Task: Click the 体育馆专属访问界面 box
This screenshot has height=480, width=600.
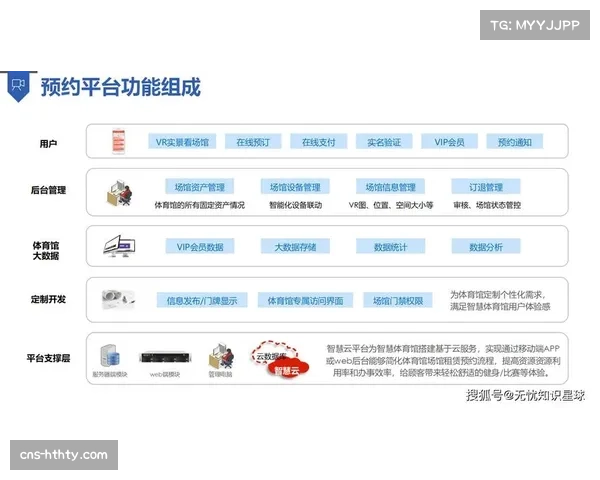Action: (305, 300)
